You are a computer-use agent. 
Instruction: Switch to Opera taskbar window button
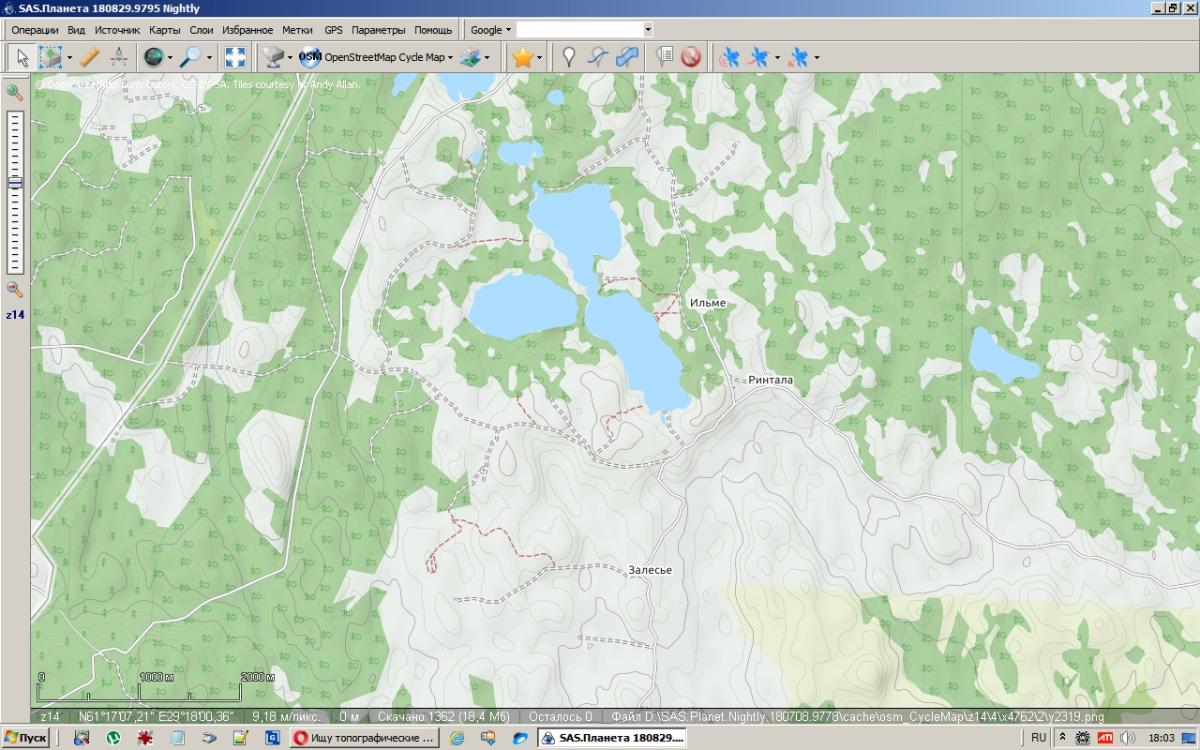coord(364,738)
